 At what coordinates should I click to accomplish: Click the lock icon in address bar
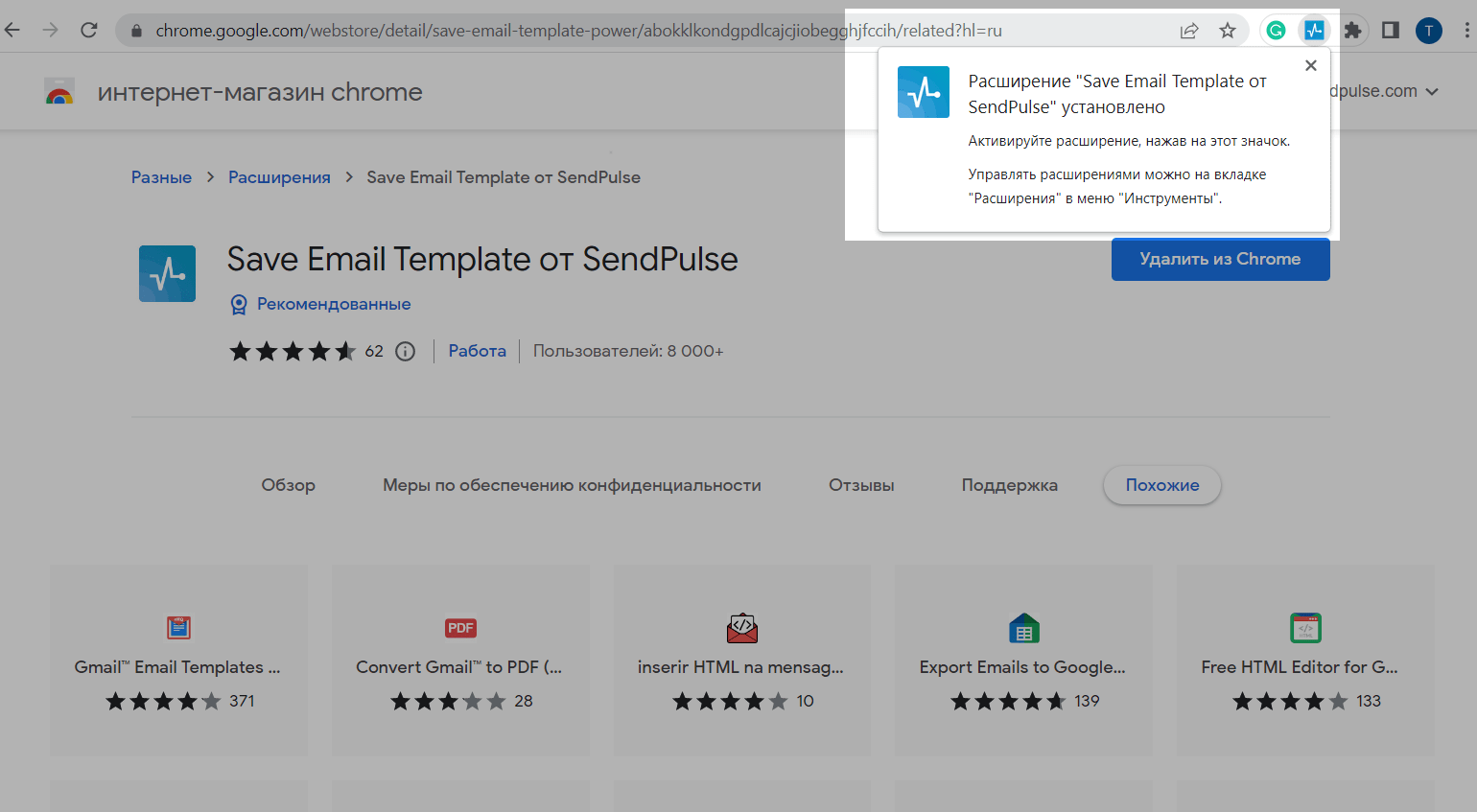click(x=136, y=31)
